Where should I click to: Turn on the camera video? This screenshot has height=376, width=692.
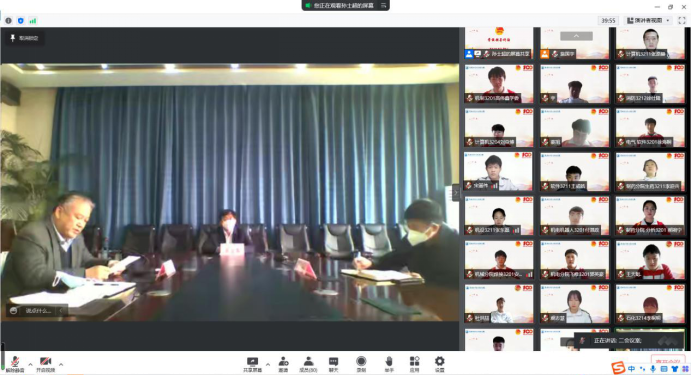[x=45, y=364]
